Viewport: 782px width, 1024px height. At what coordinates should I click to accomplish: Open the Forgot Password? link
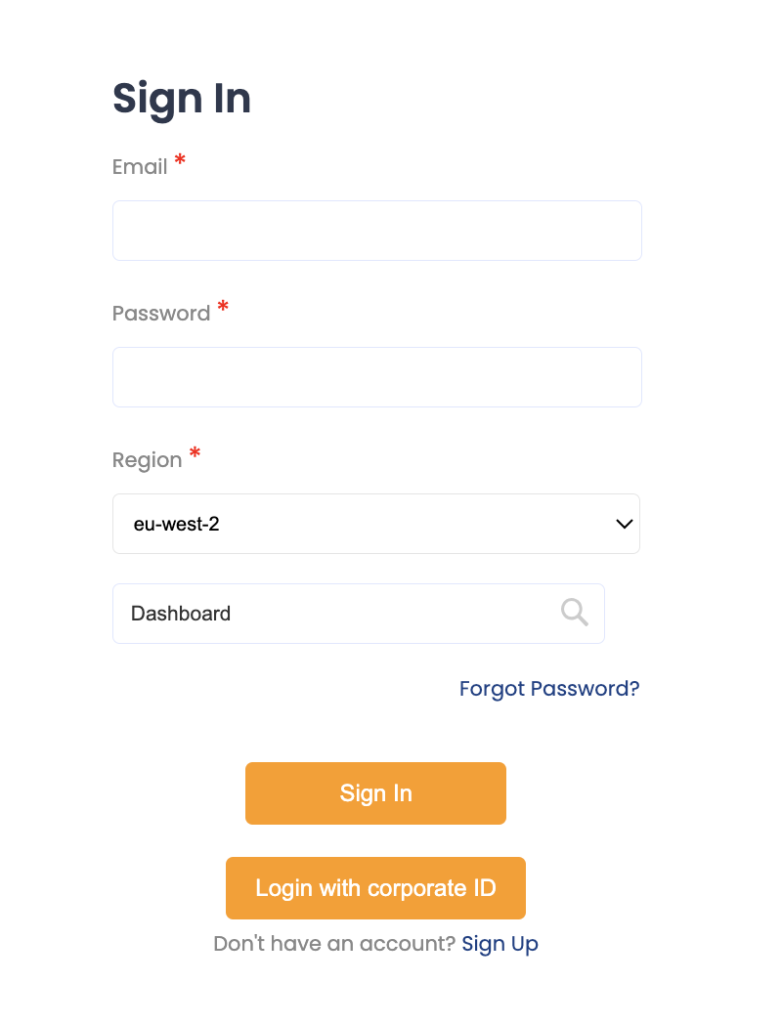(x=549, y=688)
